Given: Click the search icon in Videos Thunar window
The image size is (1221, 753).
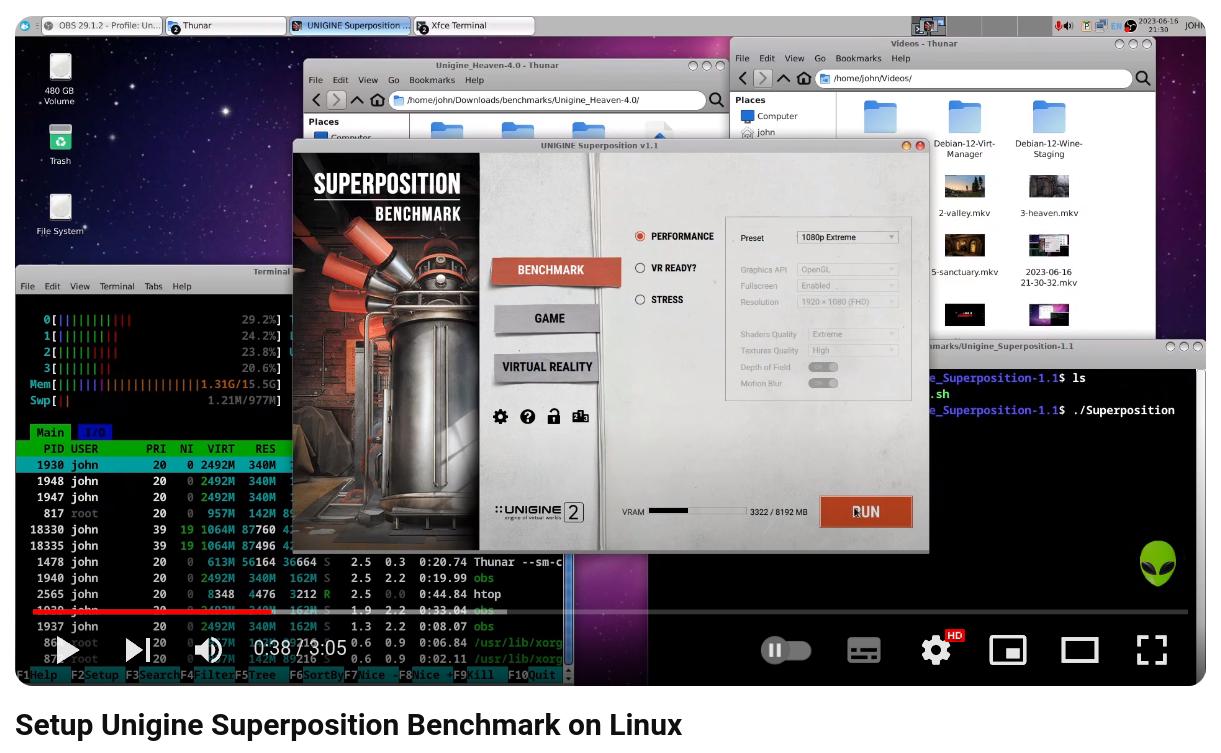Looking at the screenshot, I should pos(1143,78).
